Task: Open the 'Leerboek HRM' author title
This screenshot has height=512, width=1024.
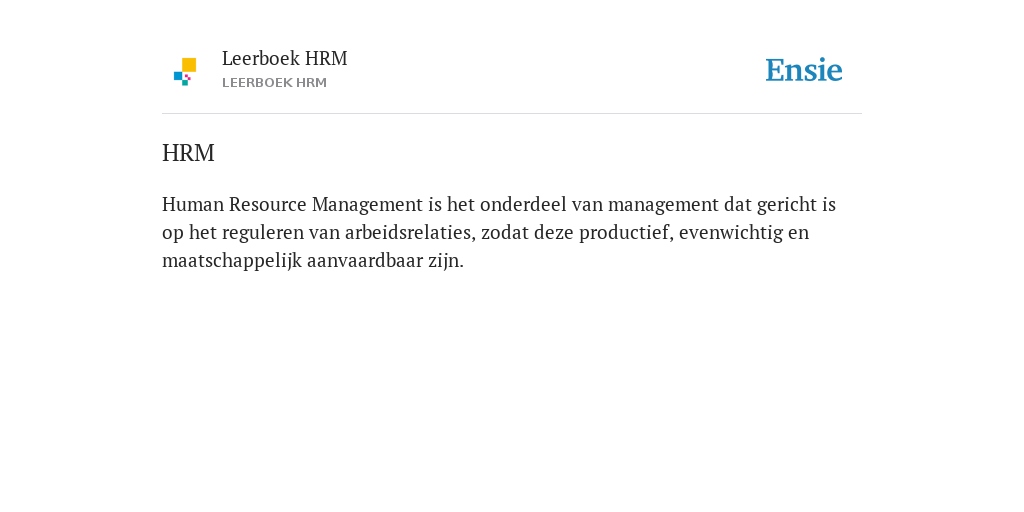Action: pos(285,59)
